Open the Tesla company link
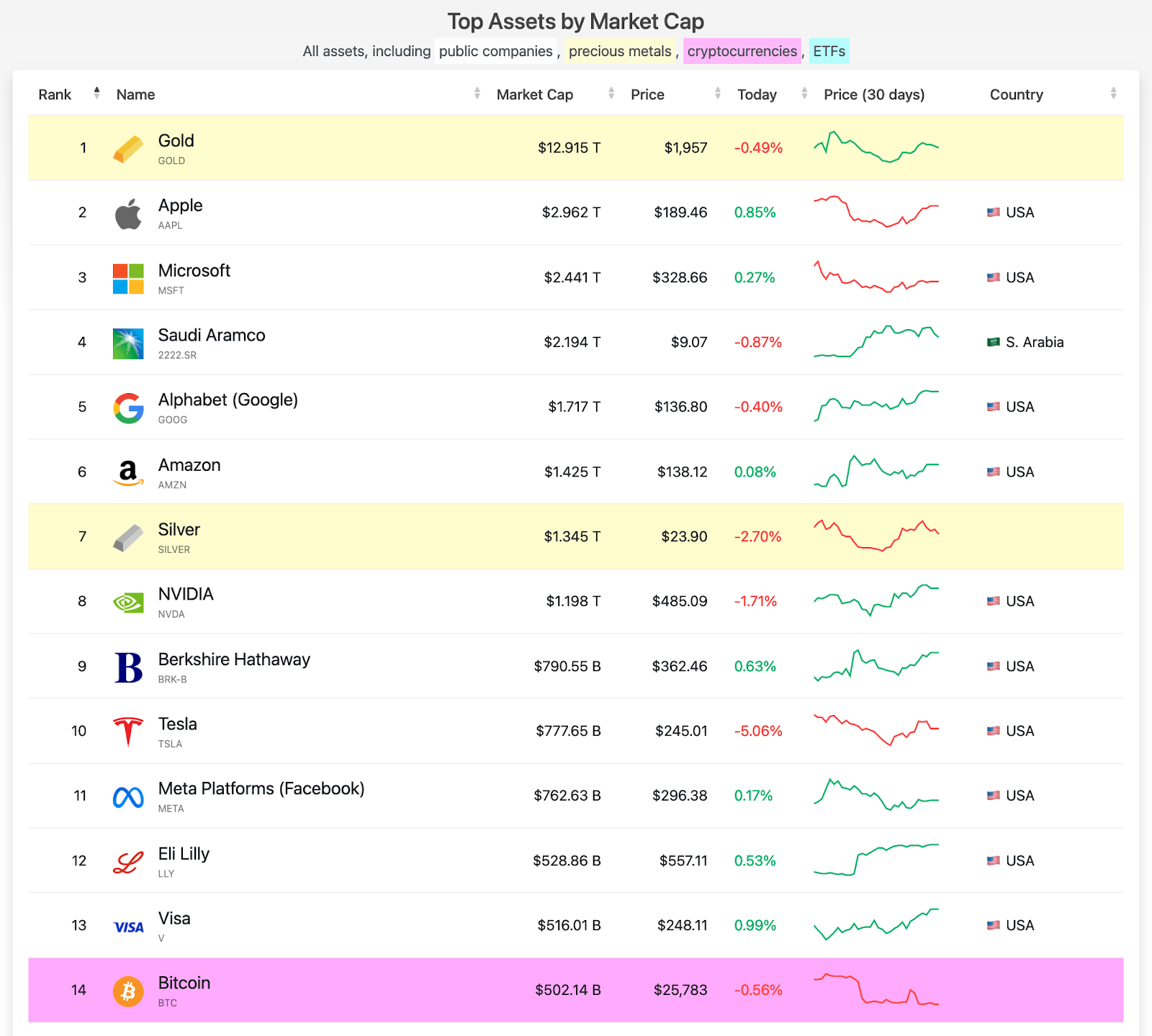 tap(178, 724)
